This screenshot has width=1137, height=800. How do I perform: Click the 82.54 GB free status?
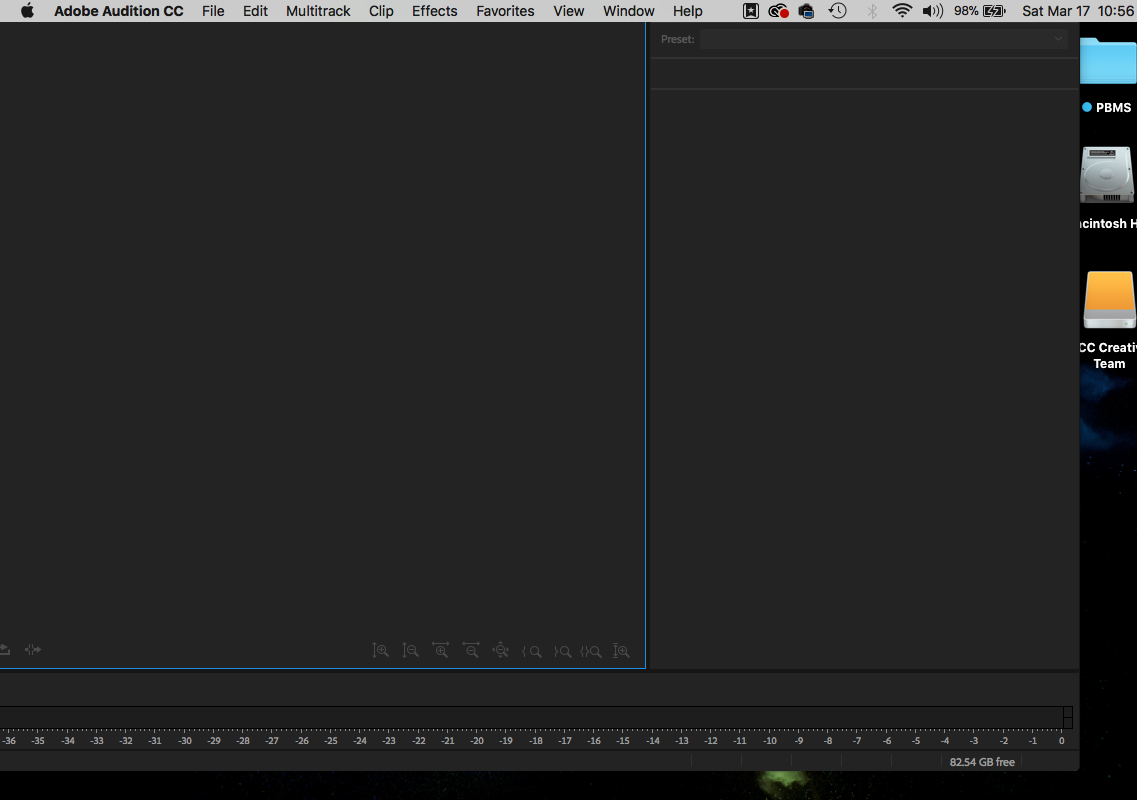click(982, 762)
